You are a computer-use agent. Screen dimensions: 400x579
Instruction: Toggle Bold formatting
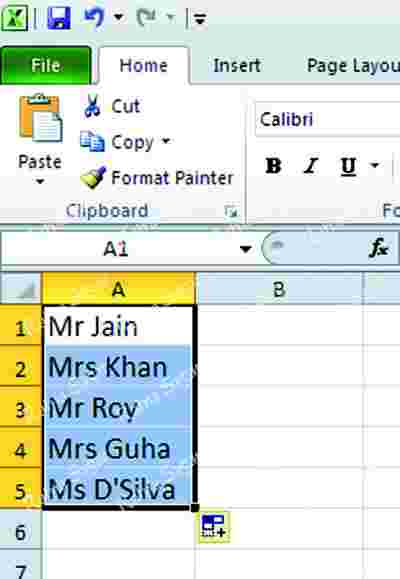[274, 165]
